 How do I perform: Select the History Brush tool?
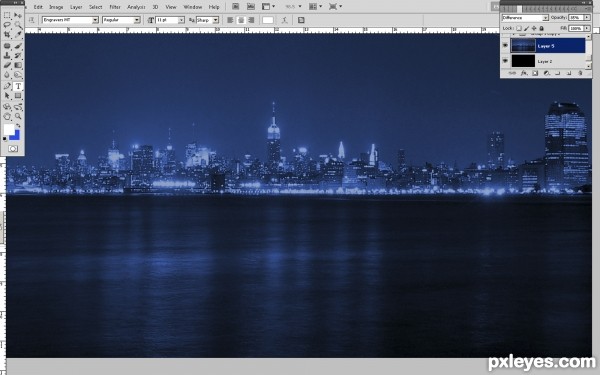[x=18, y=55]
